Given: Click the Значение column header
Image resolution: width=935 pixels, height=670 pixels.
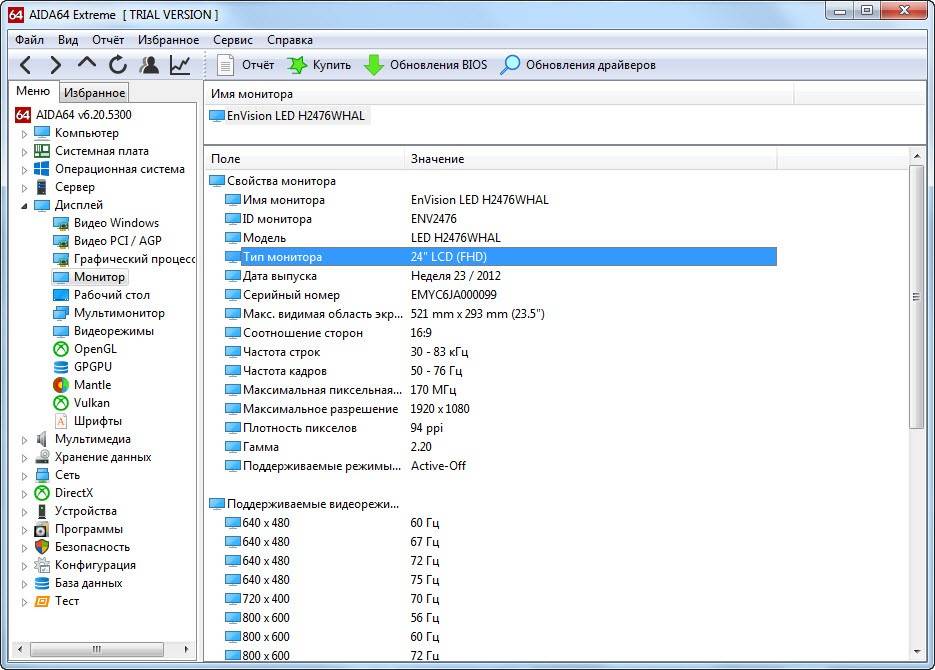Looking at the screenshot, I should 438,159.
